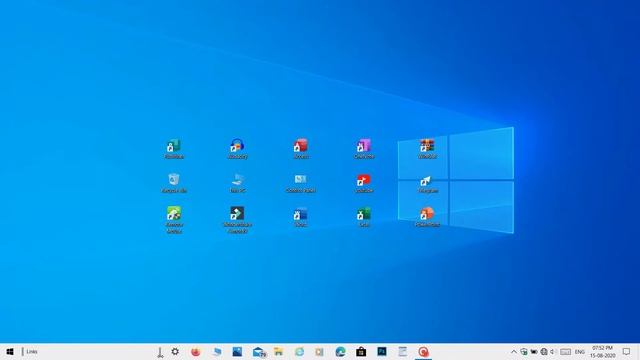
Task: Open Microsoft Store from the taskbar
Action: tap(361, 351)
